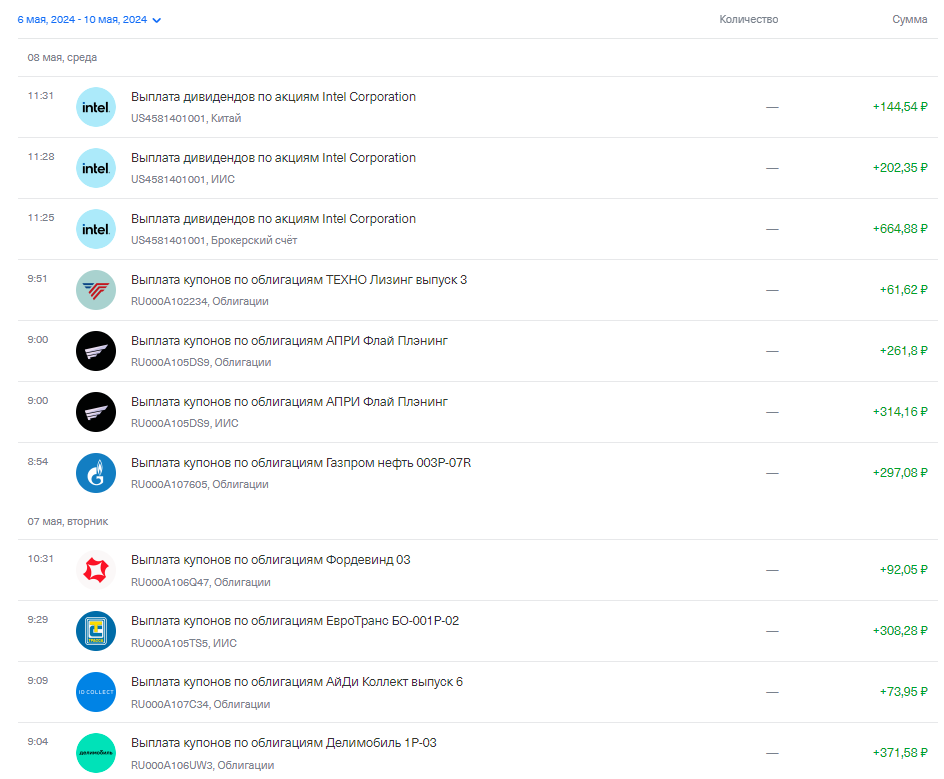The image size is (944, 779).
Task: Click the Делимобиль green logo
Action: point(96,753)
